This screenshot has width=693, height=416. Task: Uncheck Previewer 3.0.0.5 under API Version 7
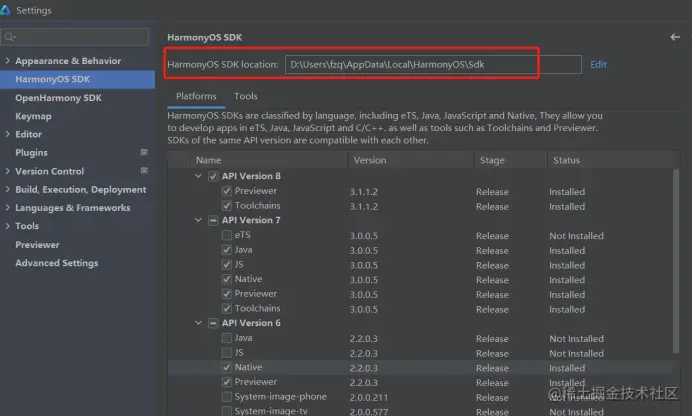coord(227,294)
